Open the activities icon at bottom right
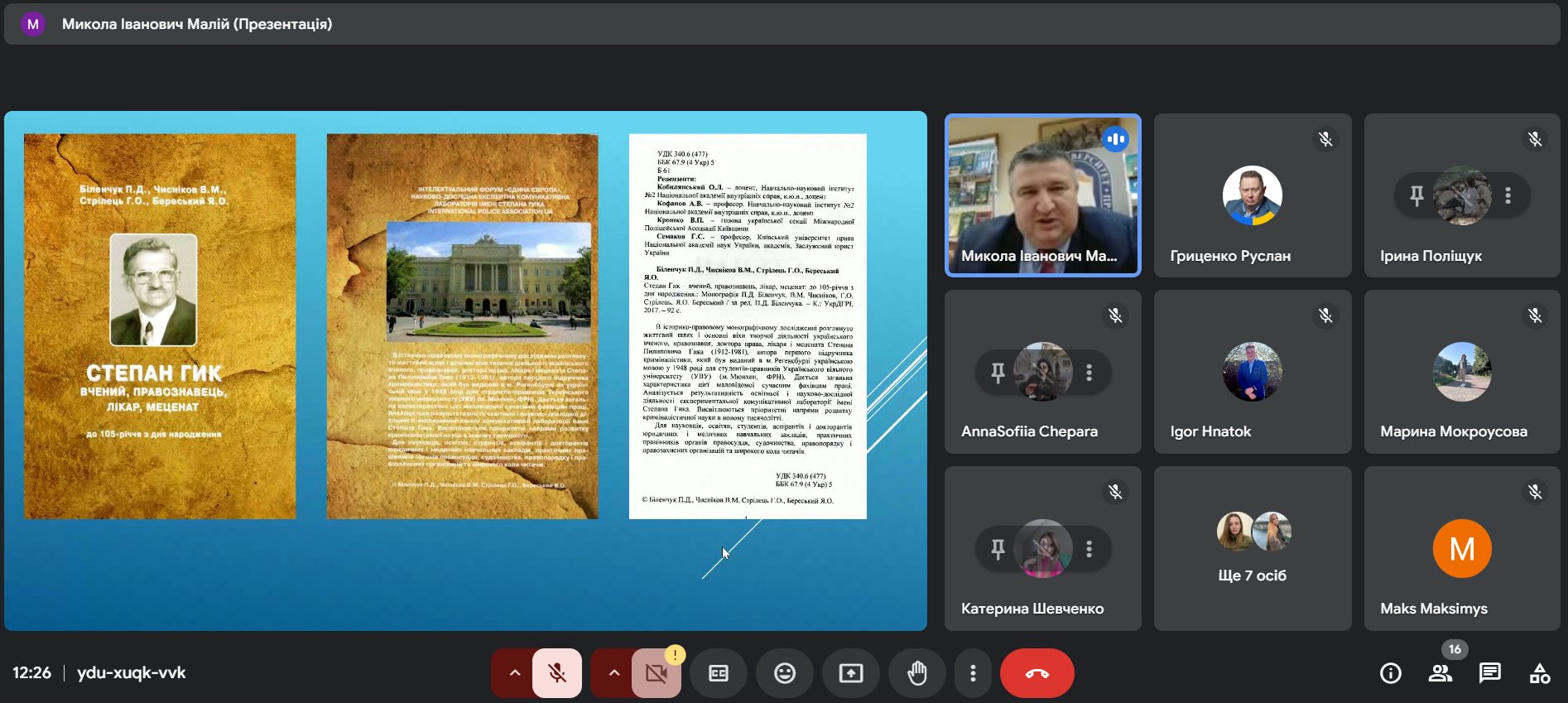This screenshot has height=703, width=1568. pos(1540,673)
